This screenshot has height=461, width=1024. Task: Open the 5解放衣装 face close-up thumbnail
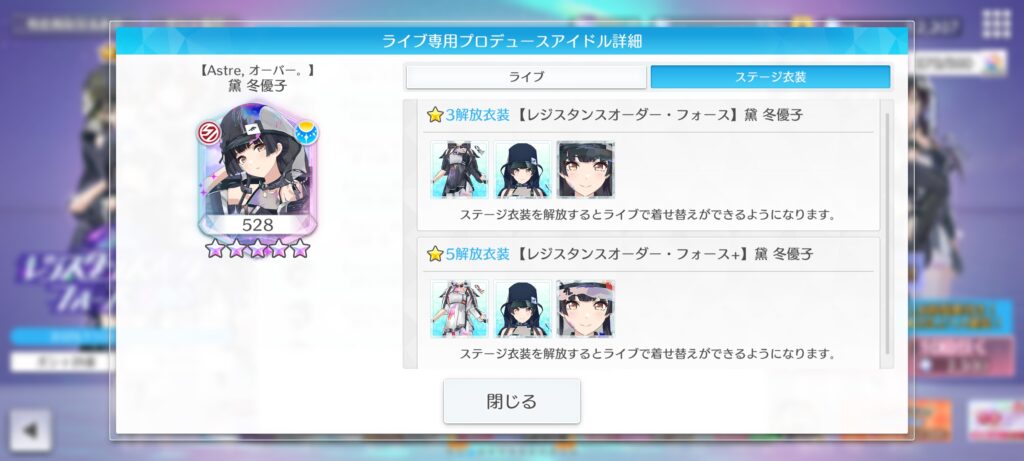586,309
